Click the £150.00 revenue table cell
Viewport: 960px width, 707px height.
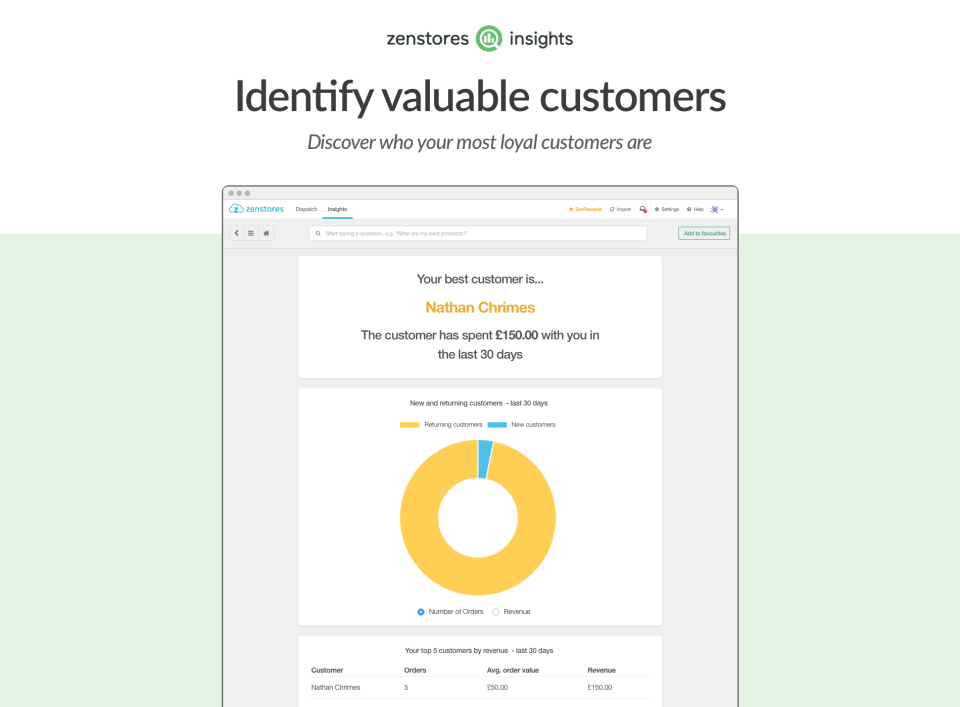click(600, 687)
